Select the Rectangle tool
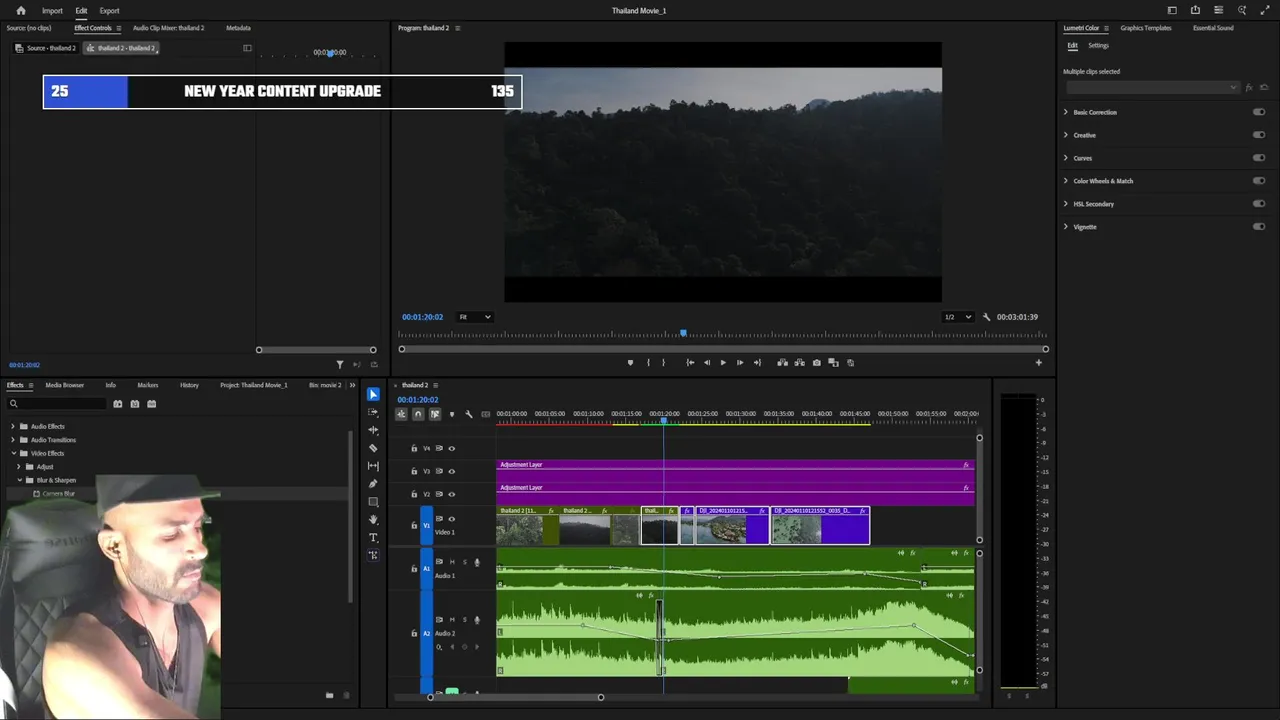 pos(373,502)
